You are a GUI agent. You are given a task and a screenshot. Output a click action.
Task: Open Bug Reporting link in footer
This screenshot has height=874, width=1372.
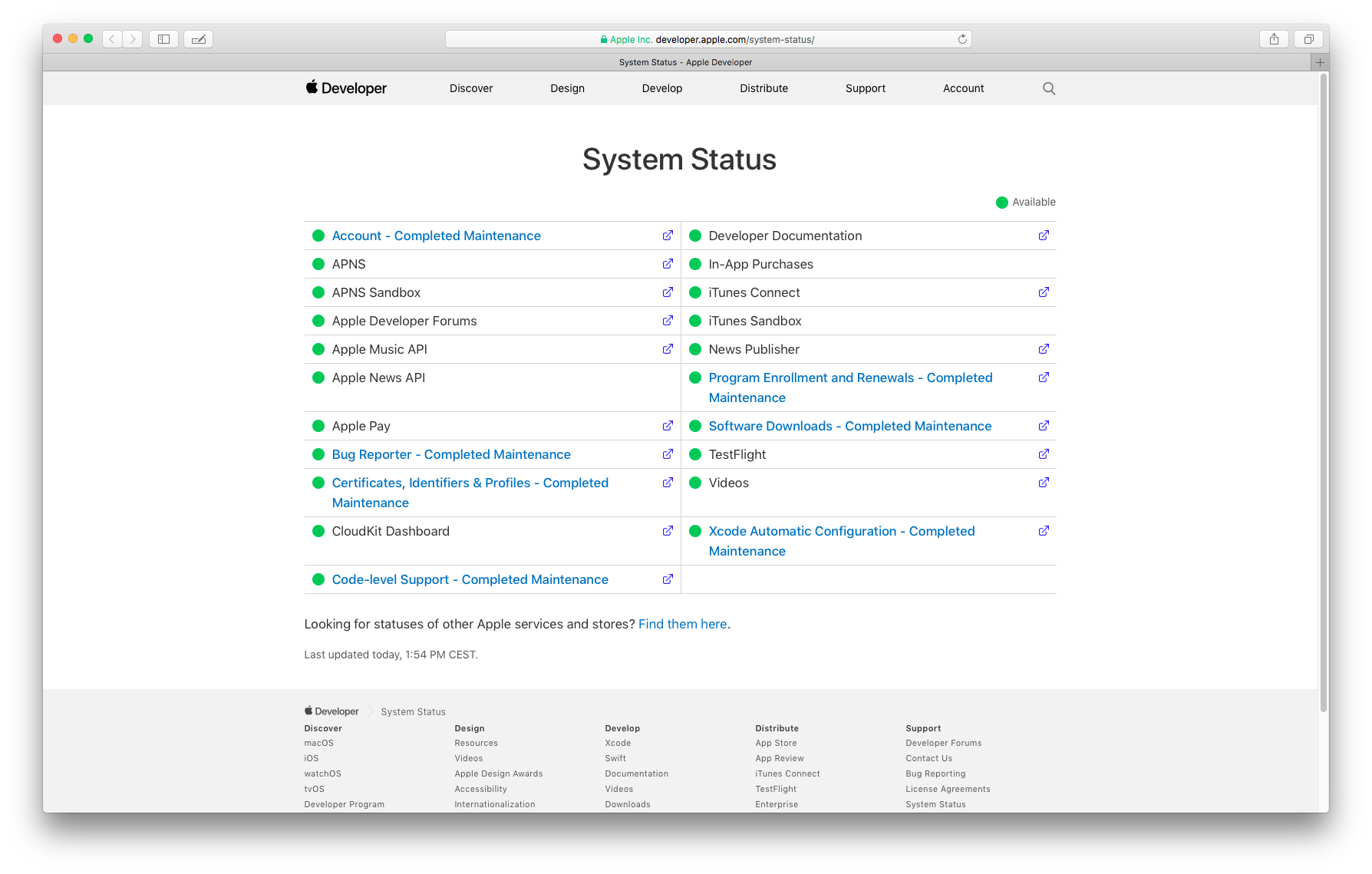[x=935, y=773]
